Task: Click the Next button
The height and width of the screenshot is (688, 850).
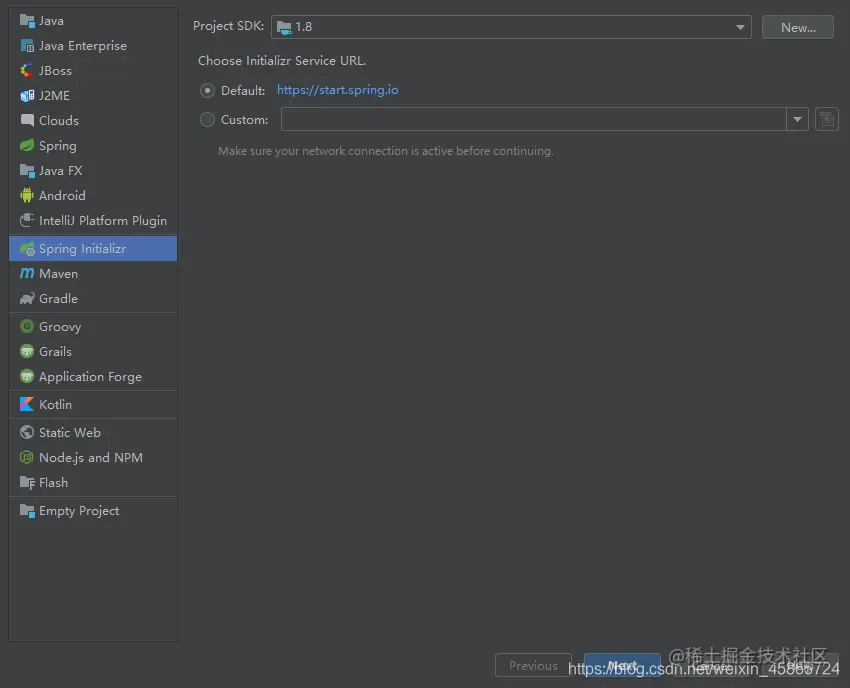Action: pos(622,665)
